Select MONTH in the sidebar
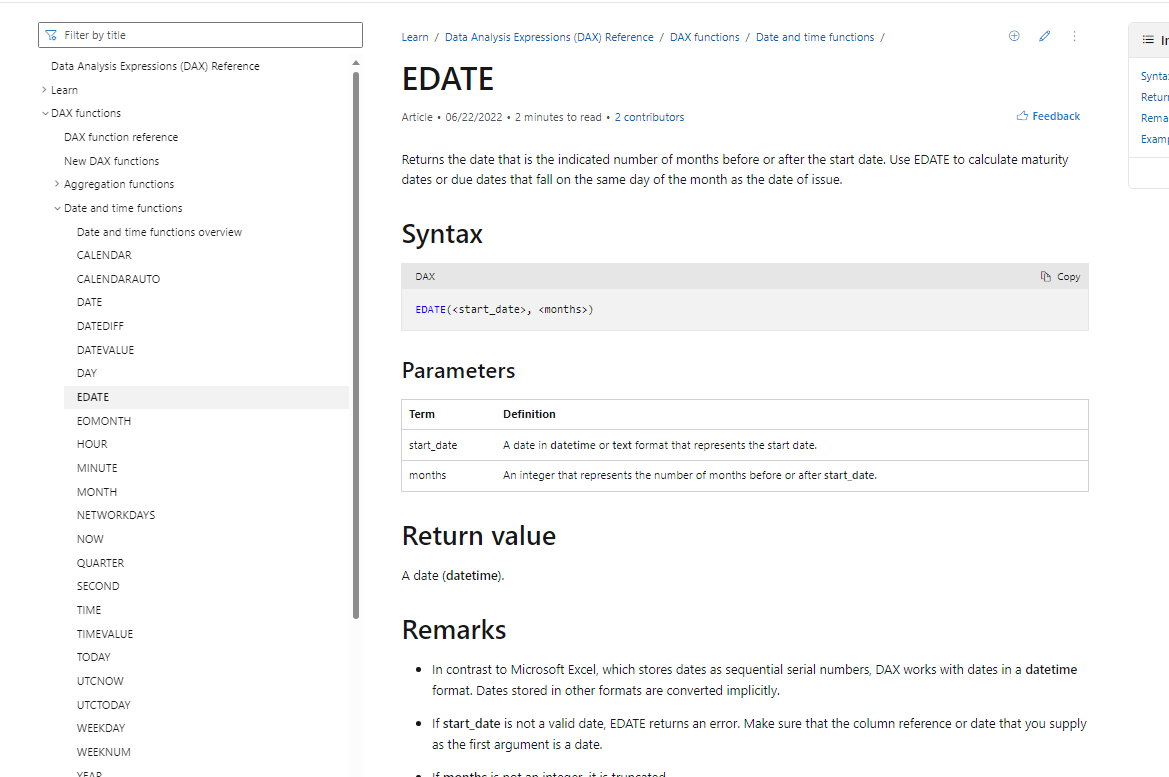The width and height of the screenshot is (1169, 777). 97,492
